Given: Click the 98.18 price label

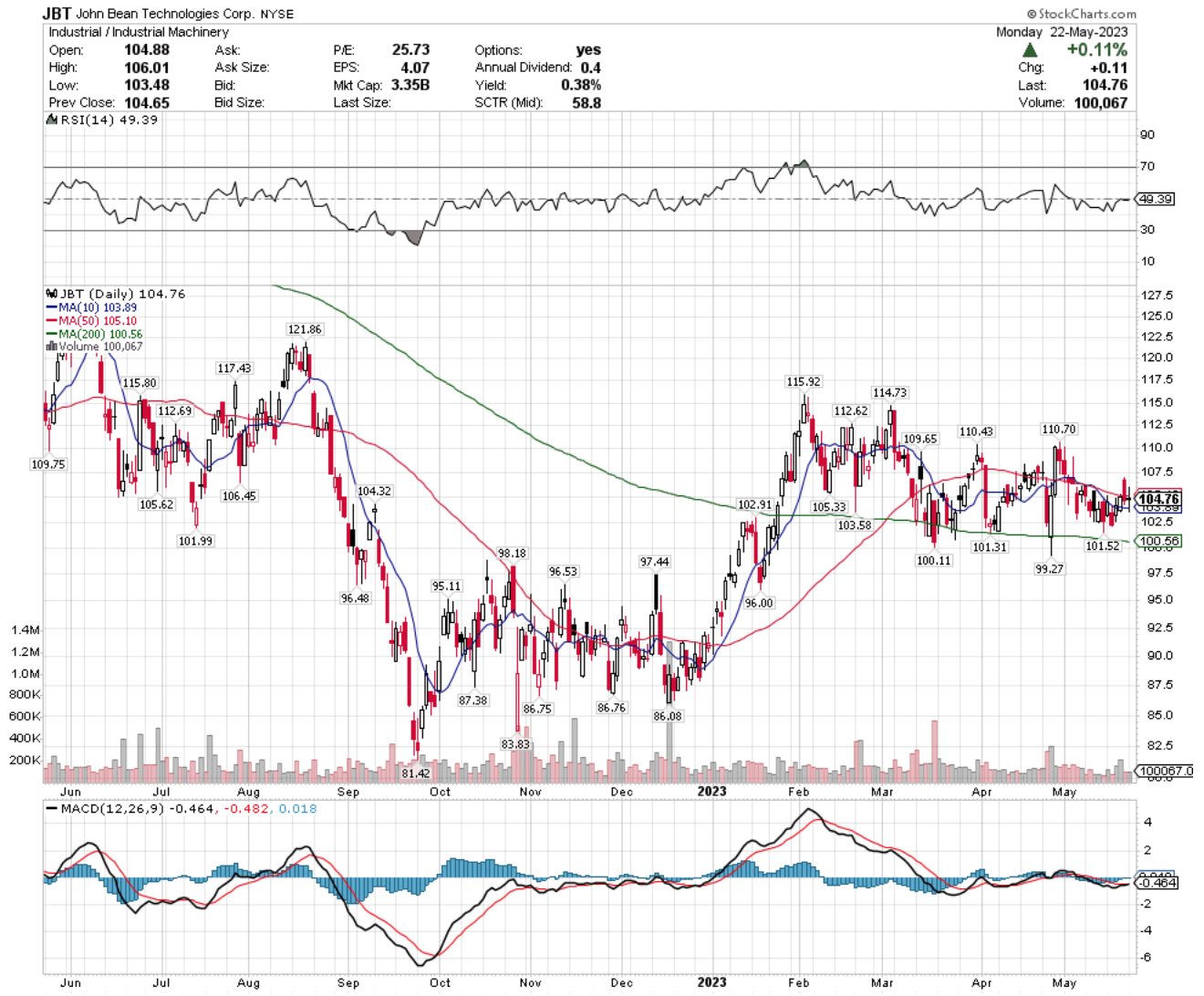Looking at the screenshot, I should (x=511, y=553).
